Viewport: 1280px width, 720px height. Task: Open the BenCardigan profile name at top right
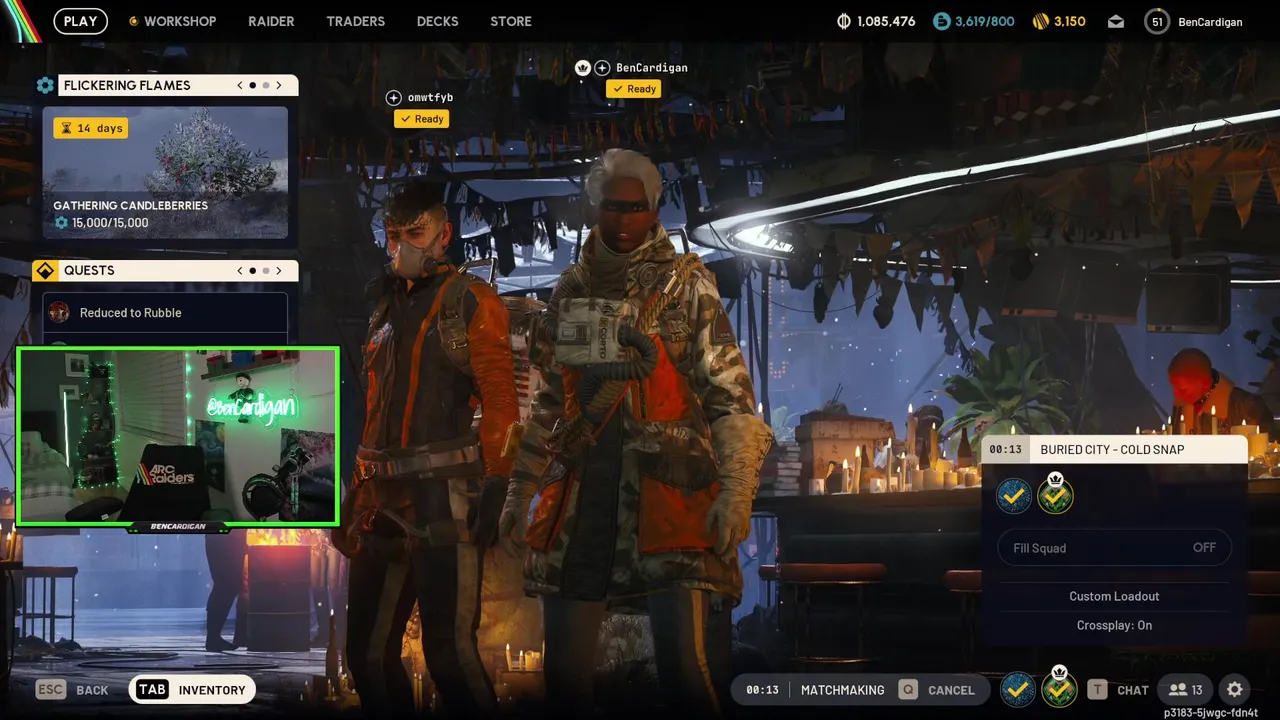(x=1210, y=22)
